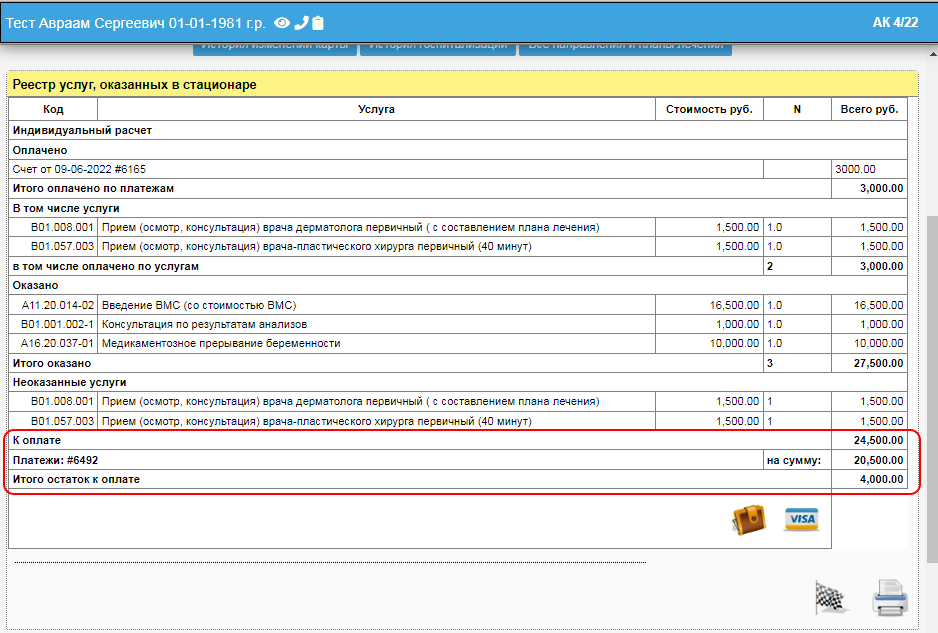
Task: Pay by card with the VISA icon
Action: 801,519
